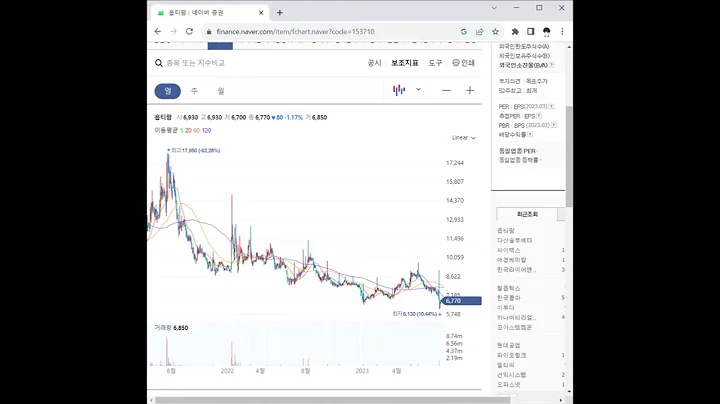Click the tab search chevron in title bar

(494, 8)
